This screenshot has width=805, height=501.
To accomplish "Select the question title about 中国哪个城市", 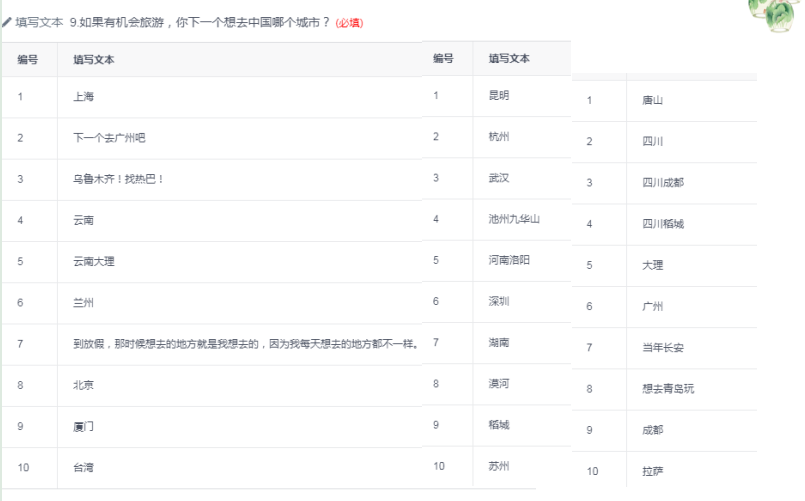I will point(200,21).
